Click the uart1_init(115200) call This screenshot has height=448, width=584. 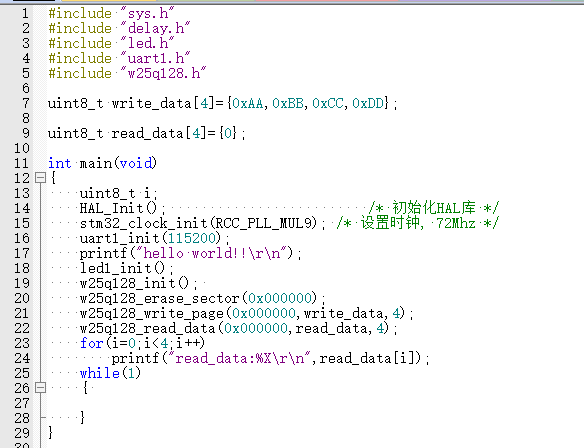[154, 238]
